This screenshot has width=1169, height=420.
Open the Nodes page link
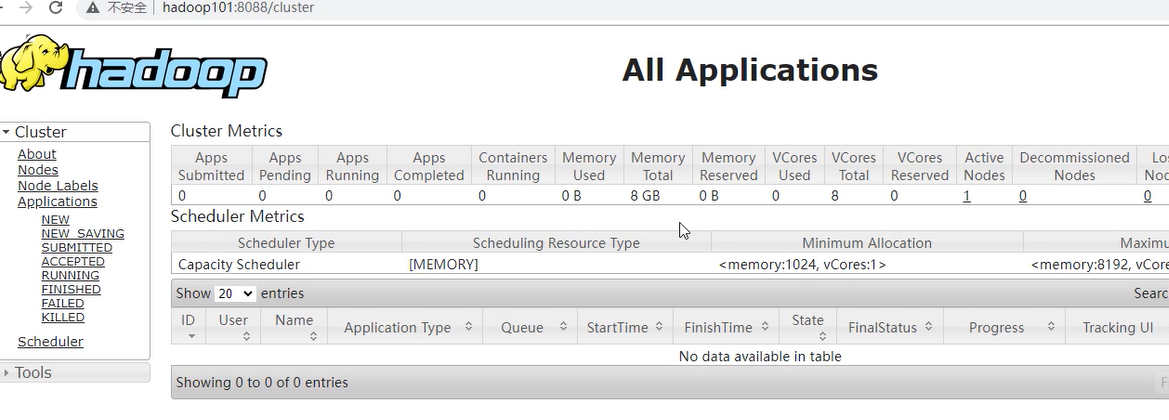(38, 170)
